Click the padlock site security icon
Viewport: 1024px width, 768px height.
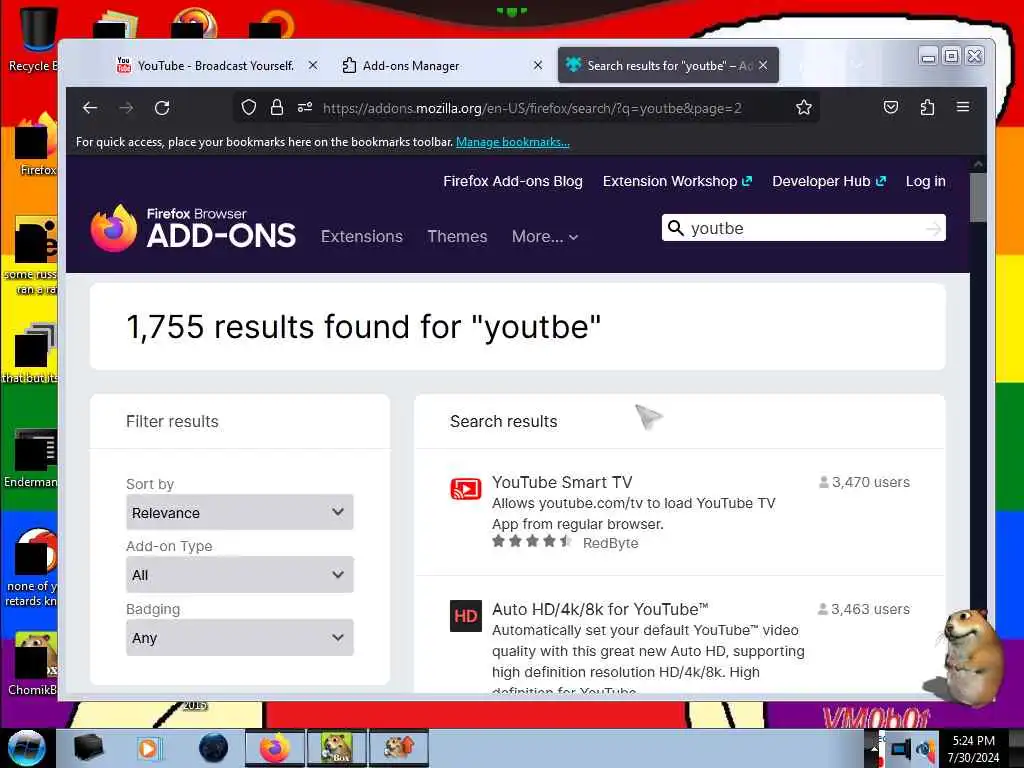[277, 107]
